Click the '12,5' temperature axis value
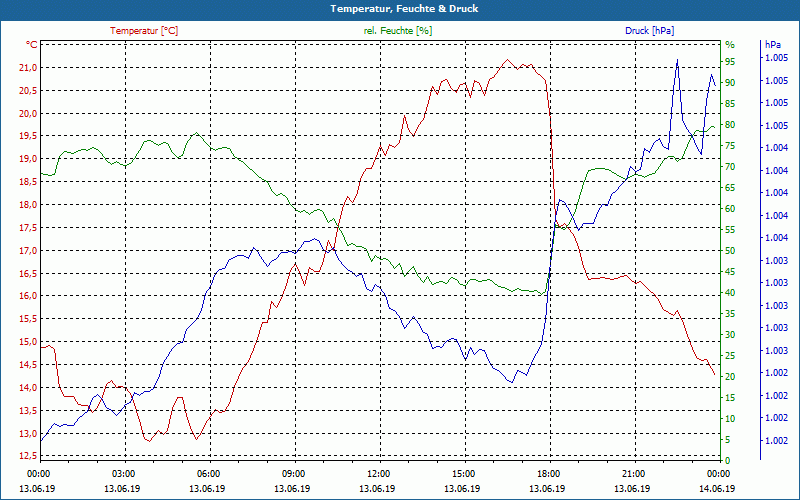 pyautogui.click(x=28, y=456)
